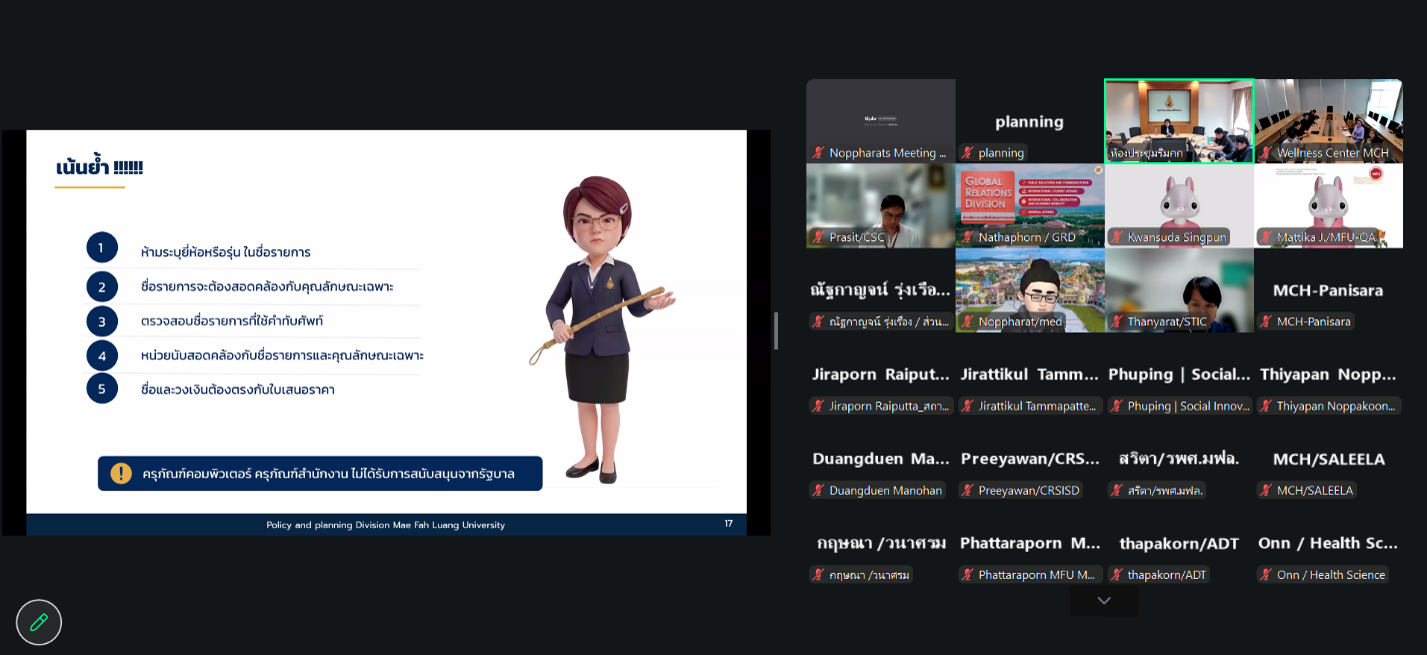Select the Noppharats Meeting video tile
The height and width of the screenshot is (655, 1427).
(881, 121)
